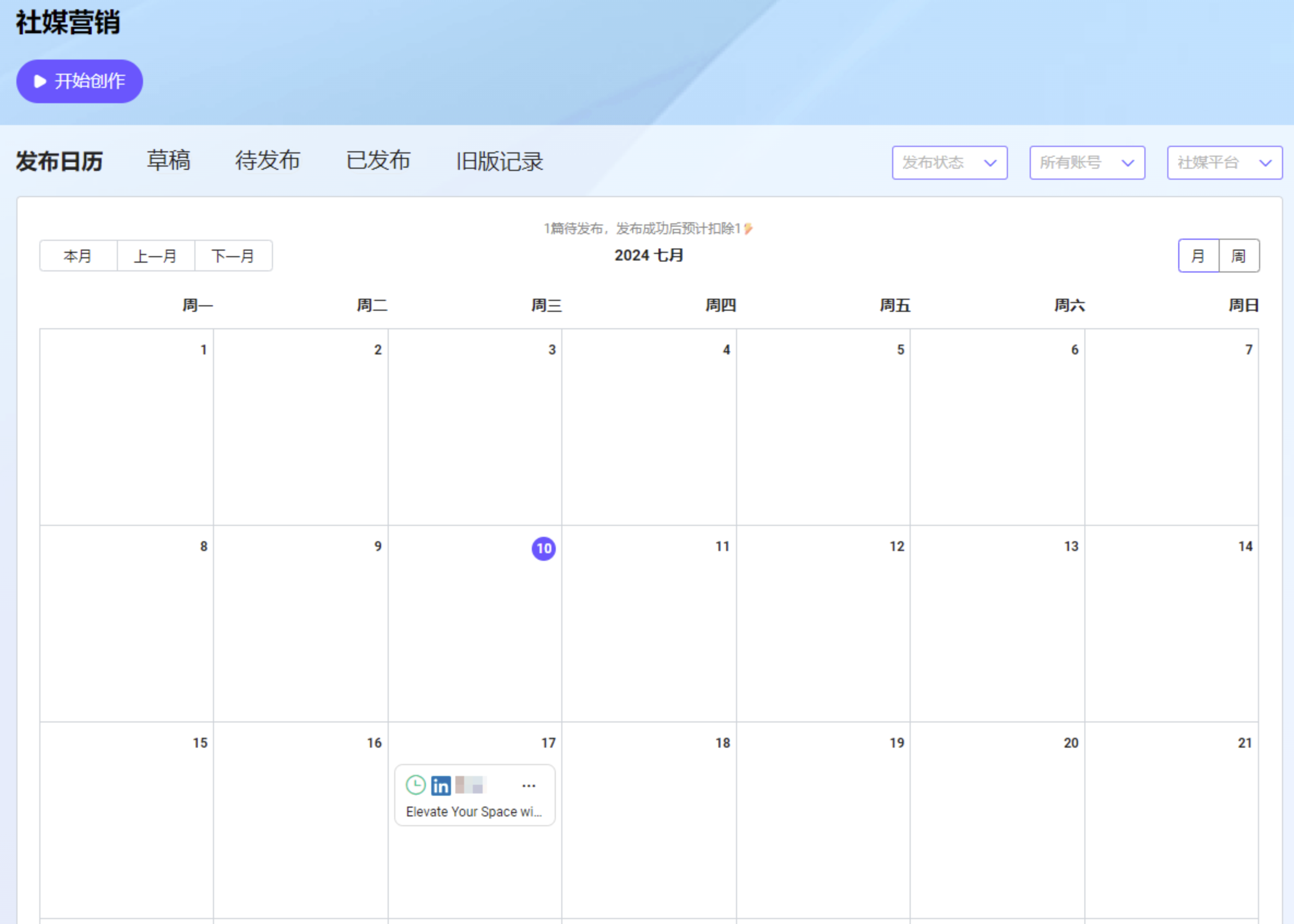
Task: Expand the 所有账号 dropdown
Action: (1087, 163)
